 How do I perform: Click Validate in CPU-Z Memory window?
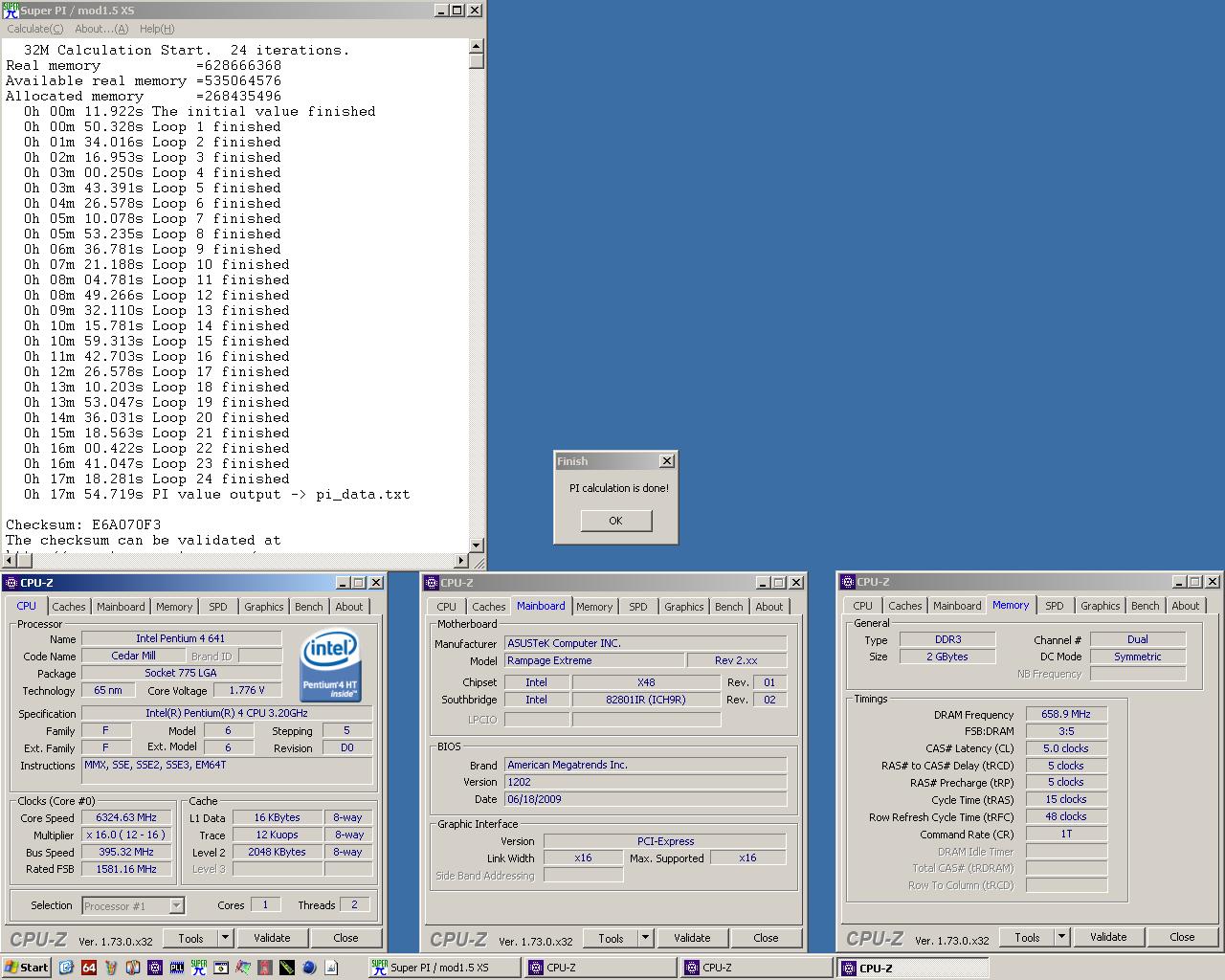pyautogui.click(x=1108, y=937)
